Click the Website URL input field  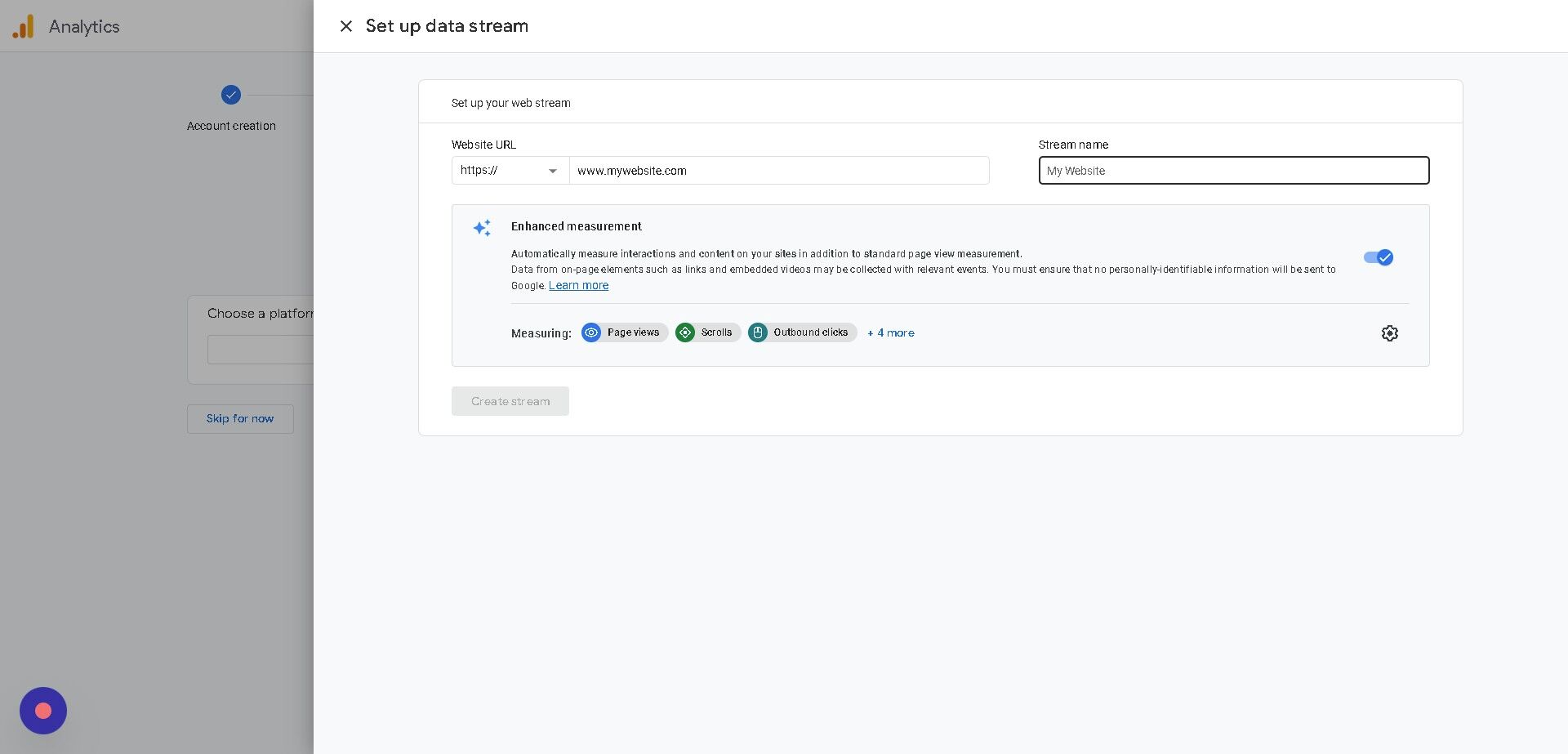(778, 171)
